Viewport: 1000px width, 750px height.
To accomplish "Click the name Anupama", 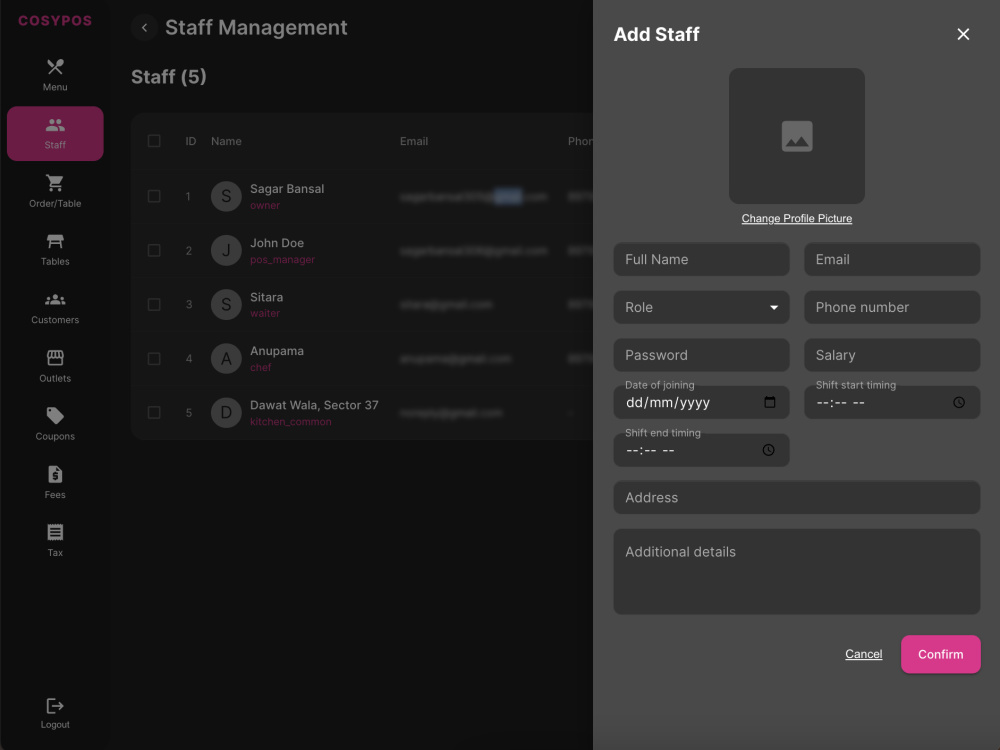I will [x=277, y=351].
